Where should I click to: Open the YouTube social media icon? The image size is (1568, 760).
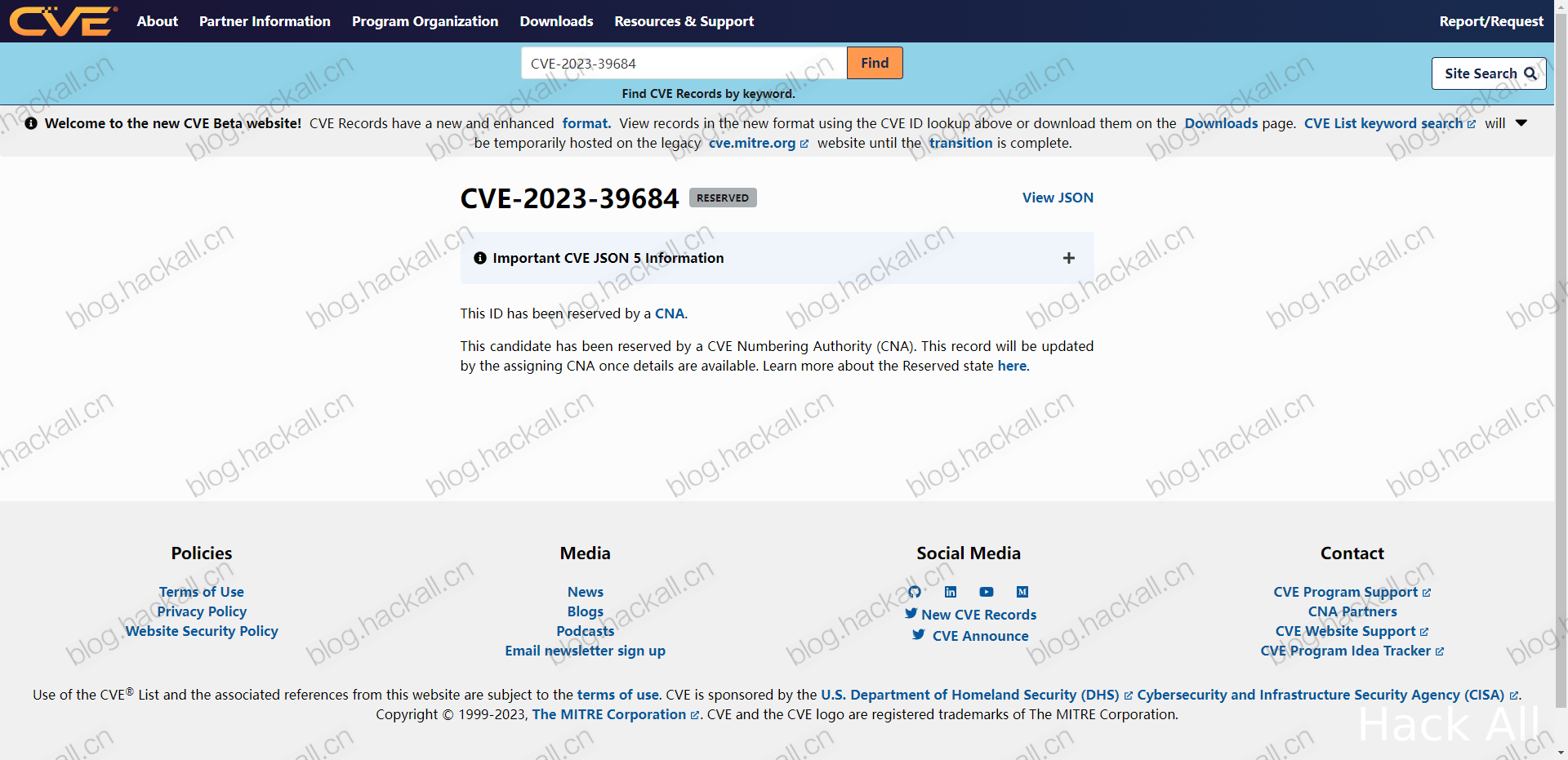pos(987,592)
